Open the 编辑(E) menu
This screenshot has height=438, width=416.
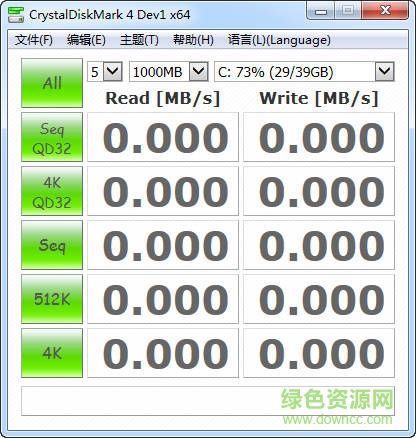(86, 40)
